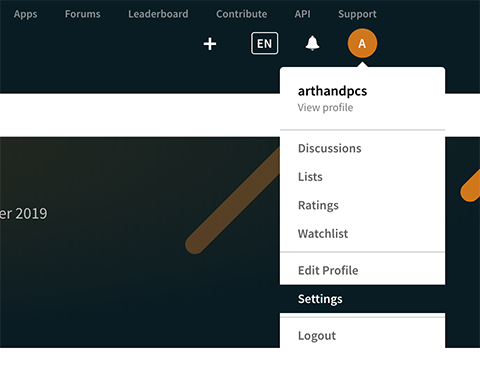Open the API nav link
The width and height of the screenshot is (480, 370).
click(x=302, y=14)
